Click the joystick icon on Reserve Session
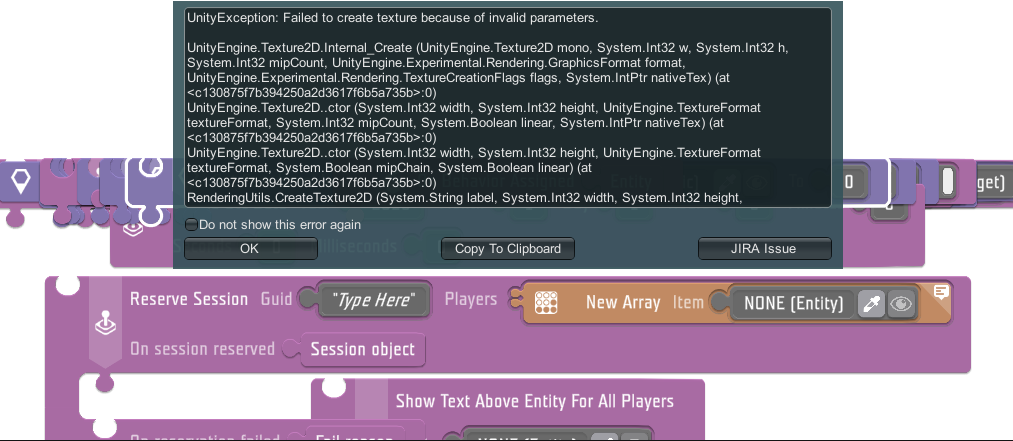This screenshot has height=441, width=1013. pyautogui.click(x=104, y=324)
